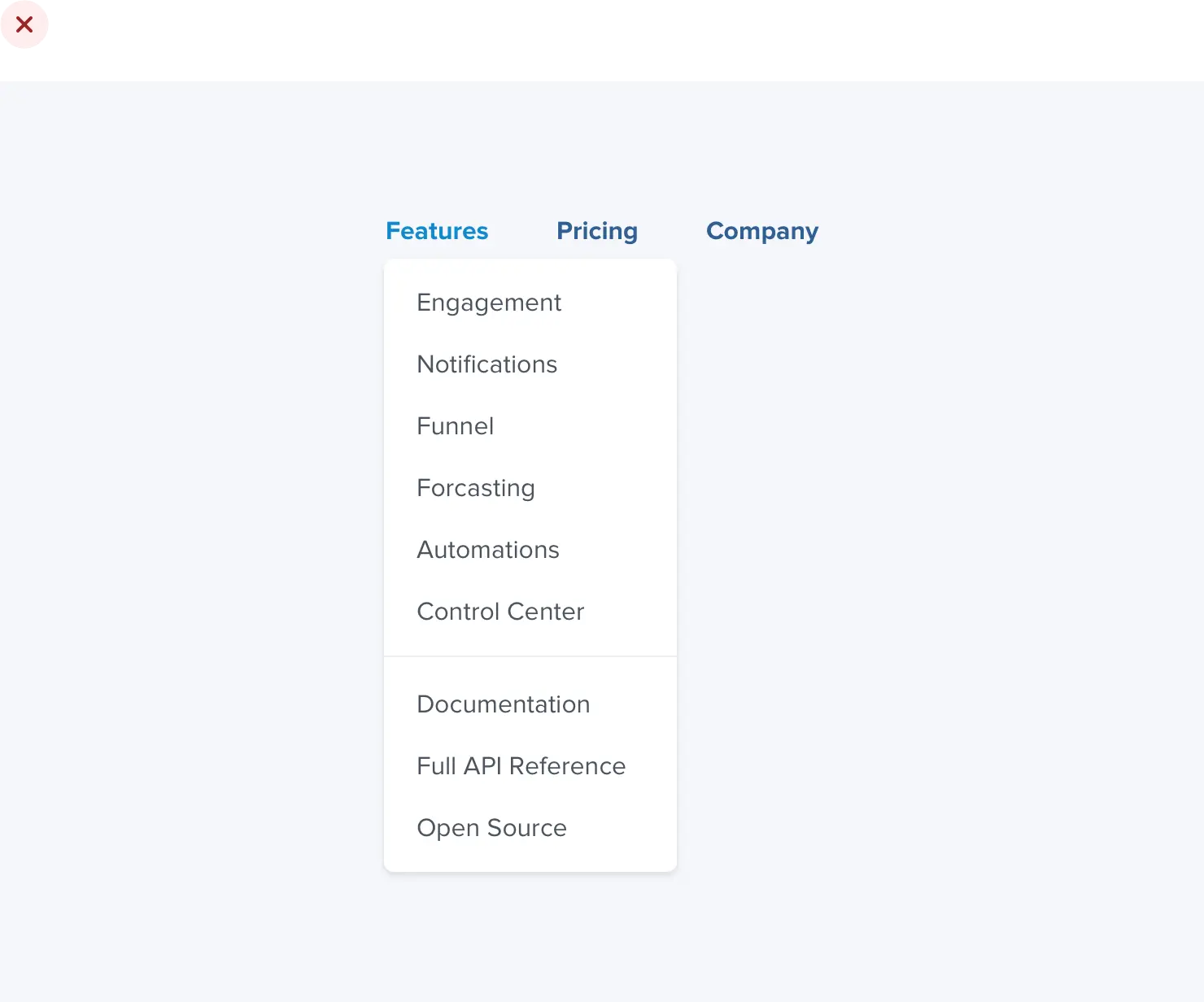Image resolution: width=1204 pixels, height=1002 pixels.
Task: Open the Documentation link
Action: [x=504, y=704]
